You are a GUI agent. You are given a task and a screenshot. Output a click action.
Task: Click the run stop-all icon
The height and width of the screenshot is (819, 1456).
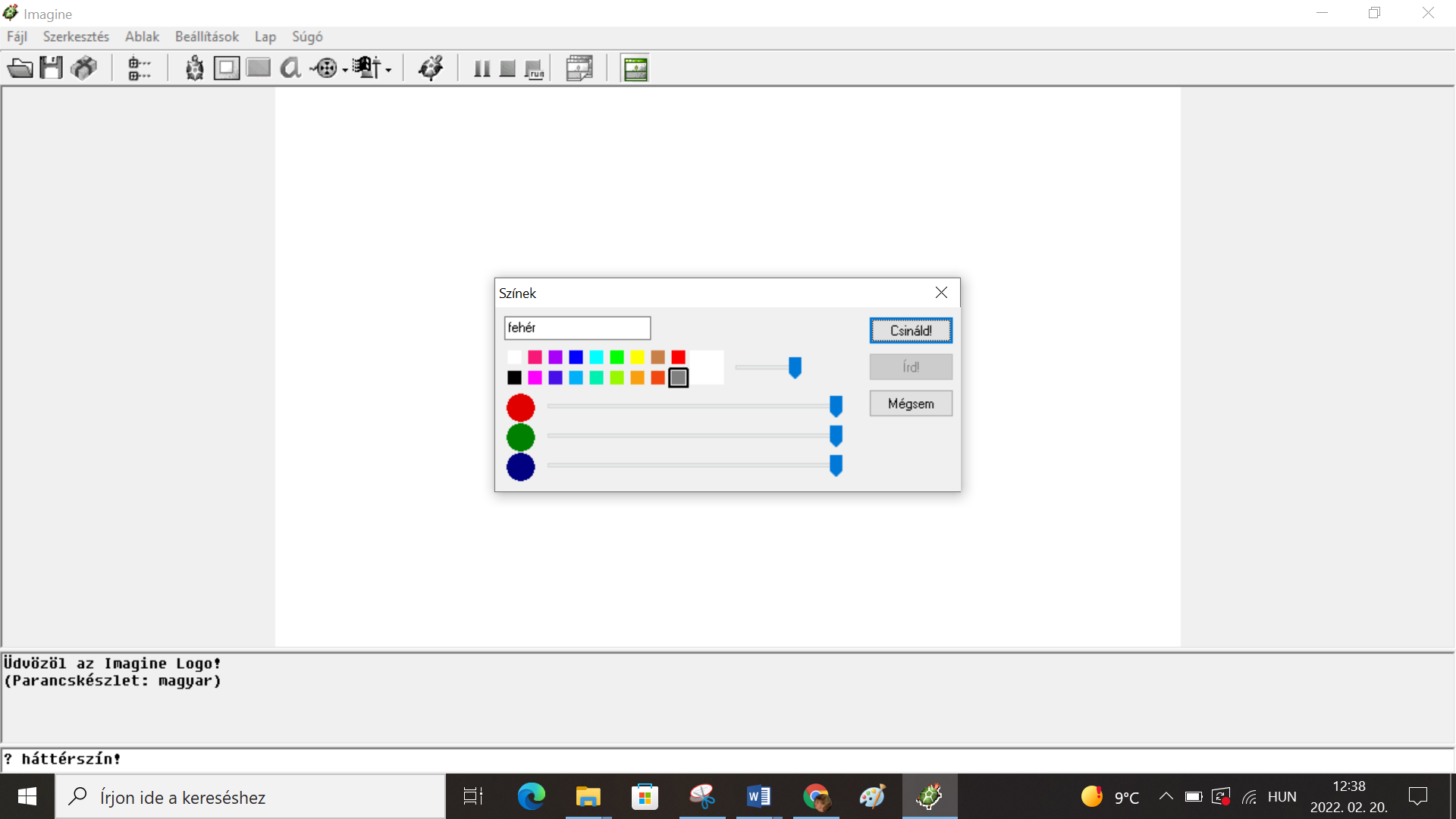pos(535,69)
